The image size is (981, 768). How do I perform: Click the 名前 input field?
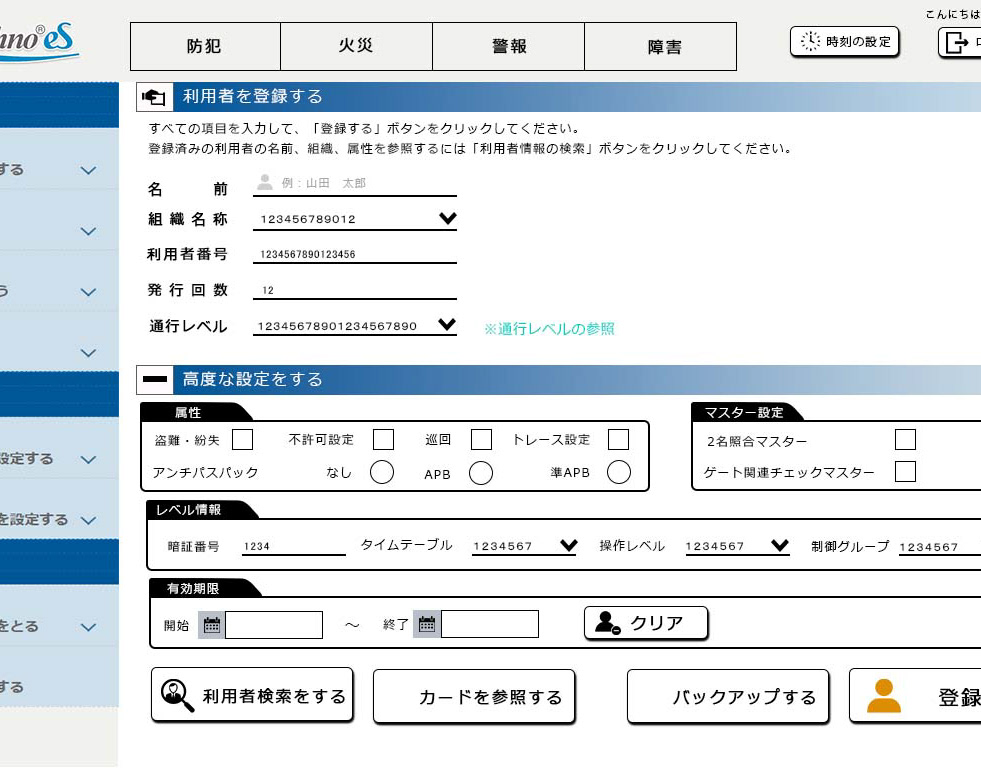point(355,183)
